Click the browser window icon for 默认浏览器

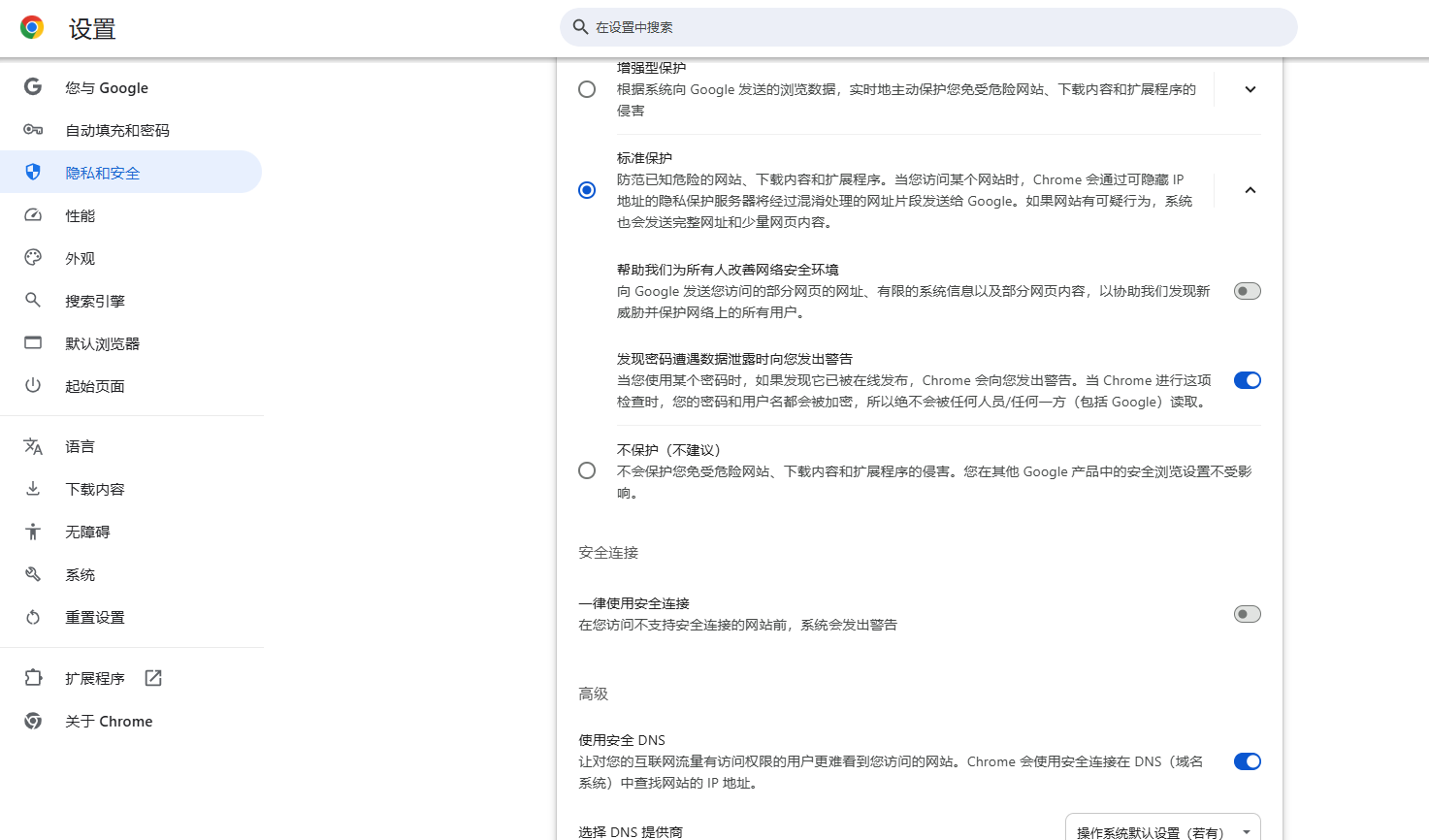(33, 343)
